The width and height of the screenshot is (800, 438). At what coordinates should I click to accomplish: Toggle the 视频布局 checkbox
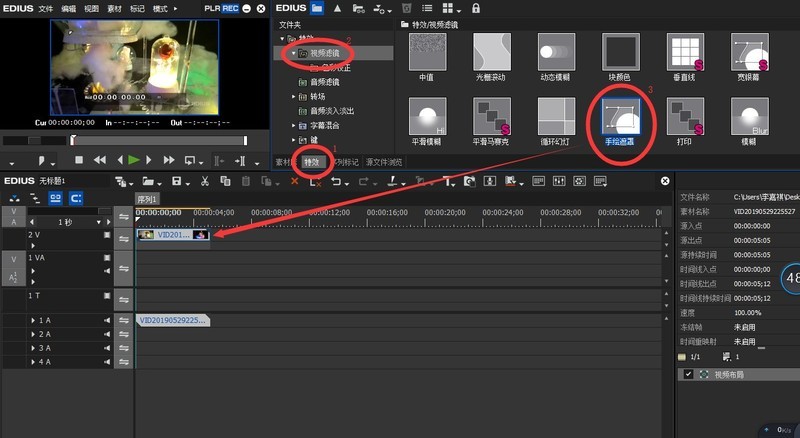[687, 375]
